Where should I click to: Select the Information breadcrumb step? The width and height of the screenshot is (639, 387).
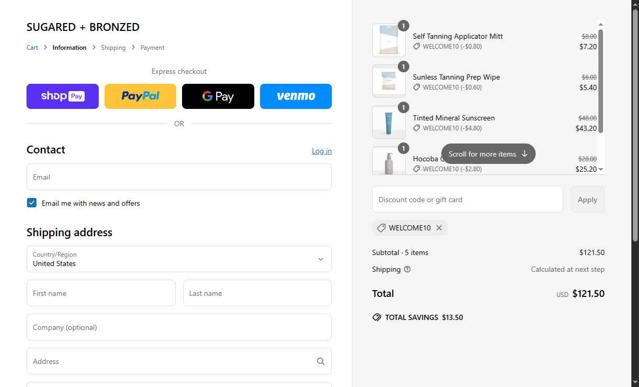(x=69, y=48)
